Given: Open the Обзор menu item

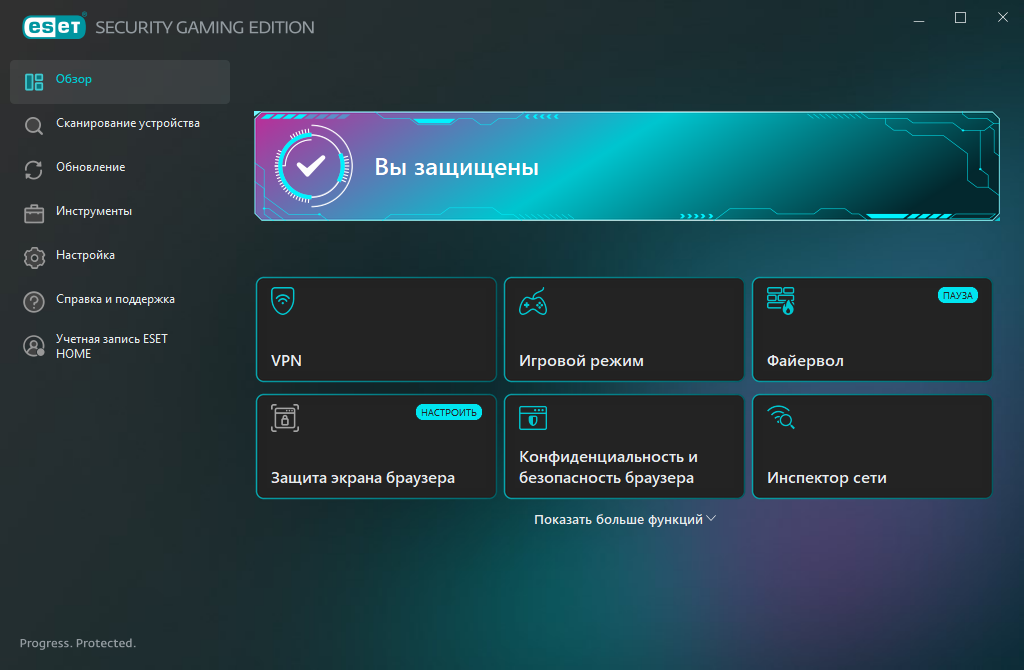Looking at the screenshot, I should (x=120, y=82).
